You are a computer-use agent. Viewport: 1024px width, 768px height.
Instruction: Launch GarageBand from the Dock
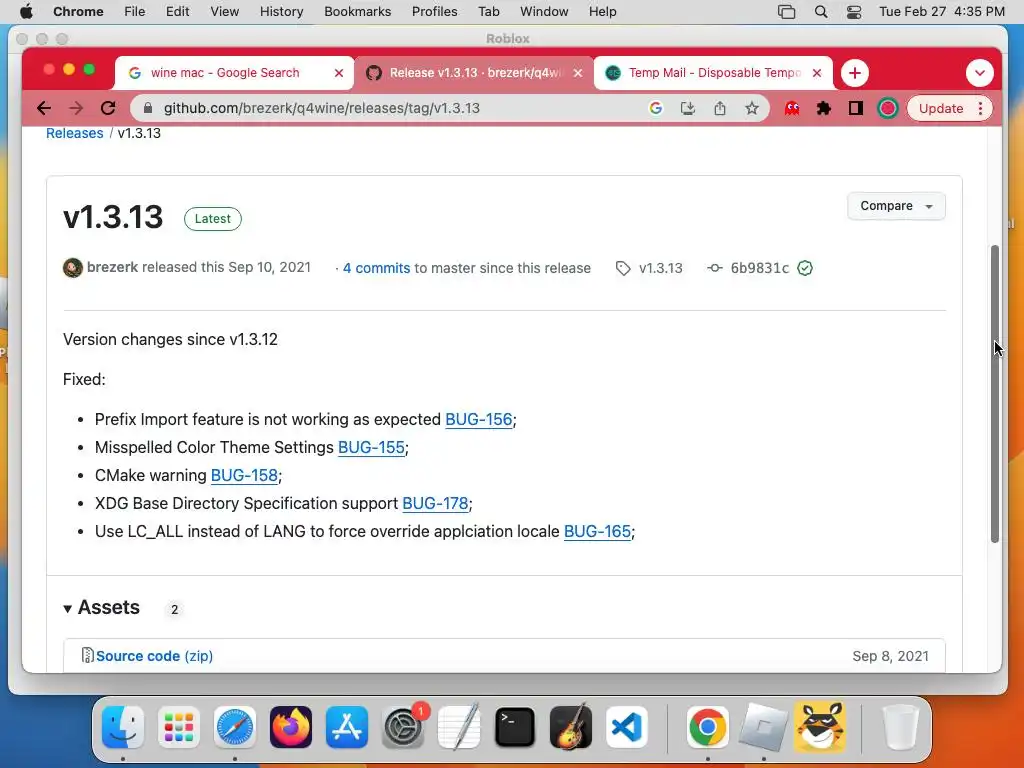571,727
